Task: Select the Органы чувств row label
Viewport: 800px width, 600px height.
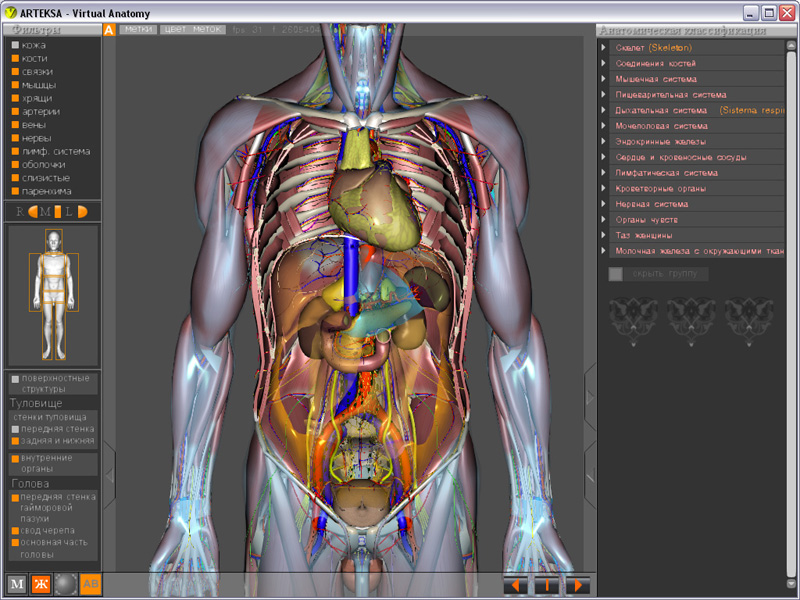Action: coord(646,220)
